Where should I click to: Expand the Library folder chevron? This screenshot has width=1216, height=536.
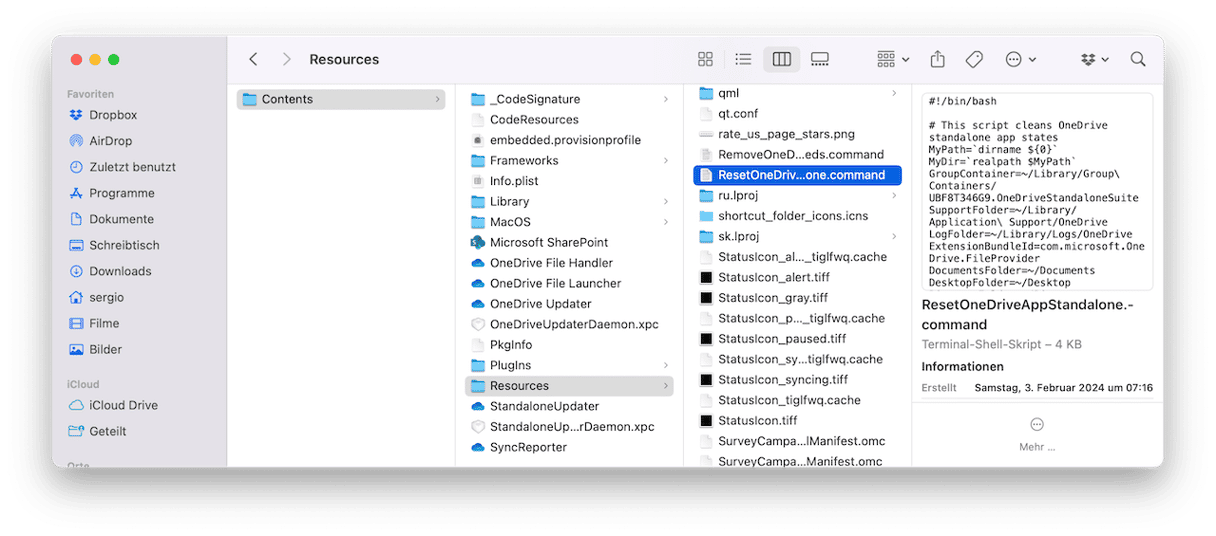pos(666,201)
